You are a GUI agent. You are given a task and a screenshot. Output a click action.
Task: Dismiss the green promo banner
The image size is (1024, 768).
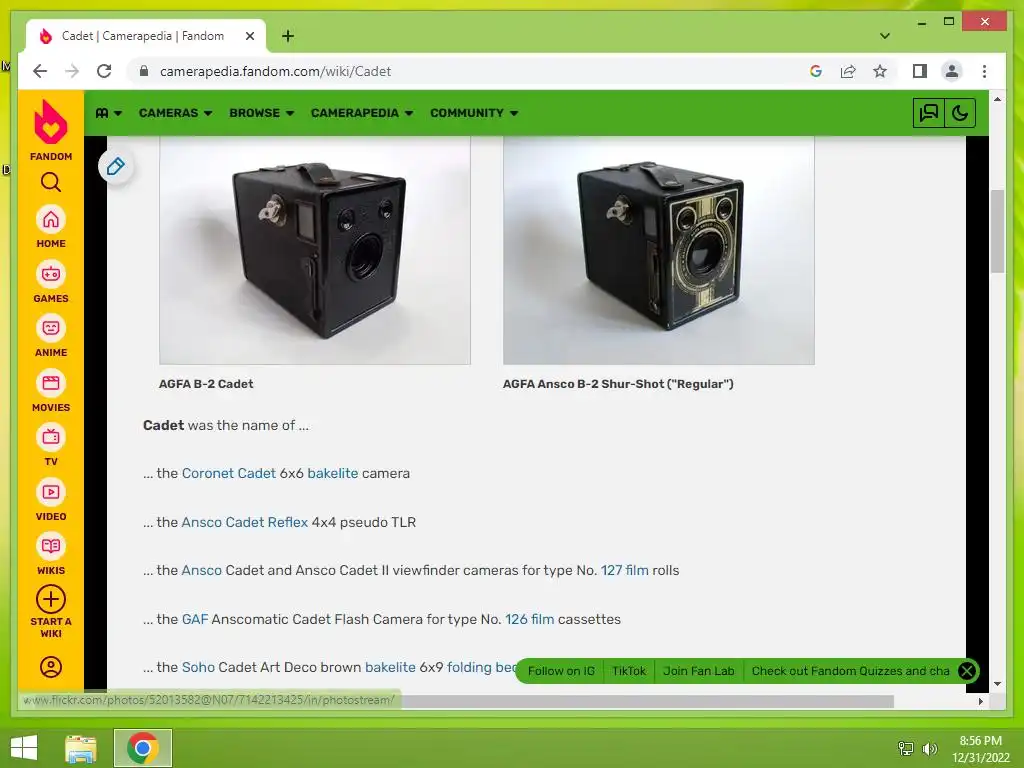pyautogui.click(x=967, y=671)
